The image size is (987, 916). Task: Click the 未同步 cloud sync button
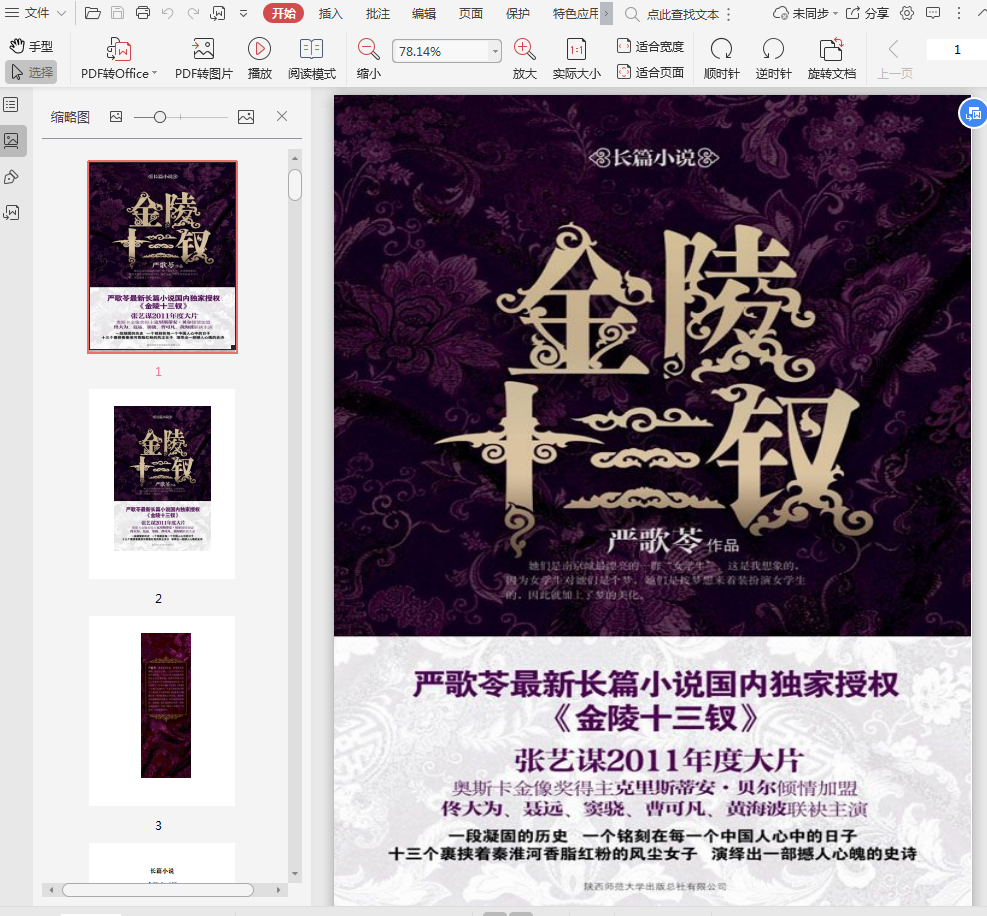click(805, 13)
